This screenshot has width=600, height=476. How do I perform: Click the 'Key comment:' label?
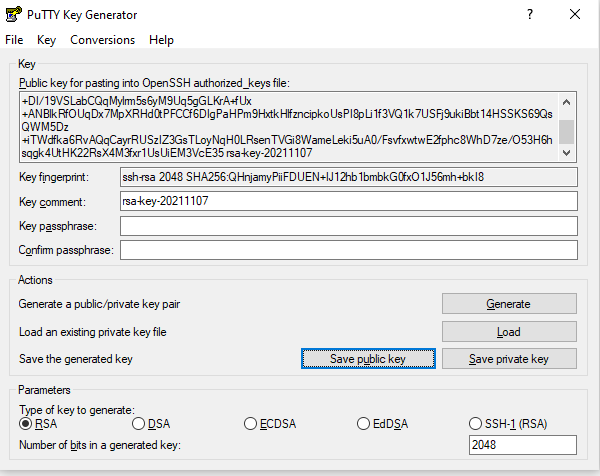pos(52,202)
